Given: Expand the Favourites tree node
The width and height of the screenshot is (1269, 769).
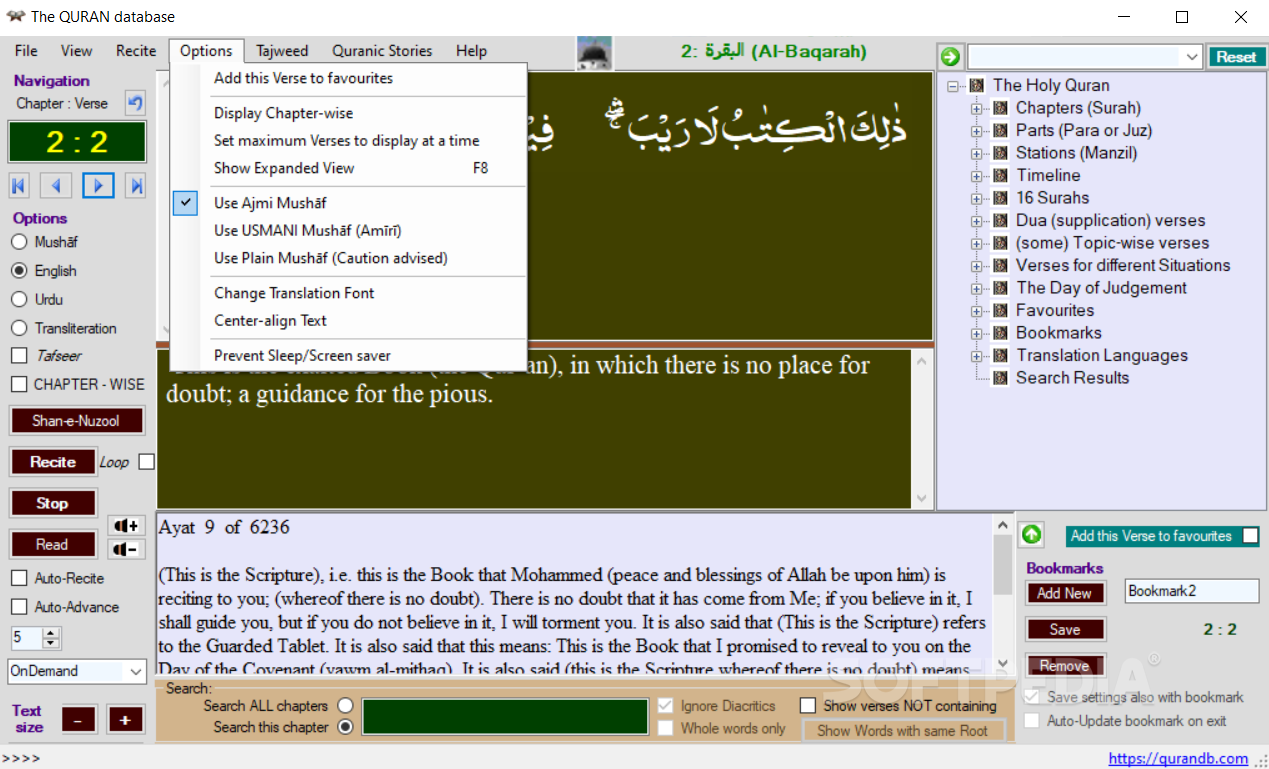Looking at the screenshot, I should (976, 311).
